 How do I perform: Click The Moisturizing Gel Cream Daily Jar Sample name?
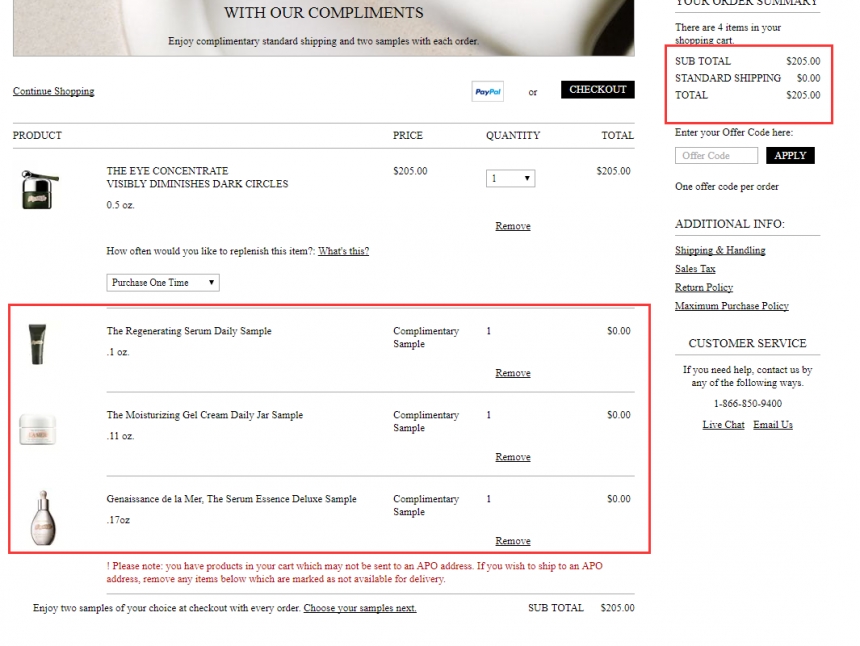[x=205, y=415]
